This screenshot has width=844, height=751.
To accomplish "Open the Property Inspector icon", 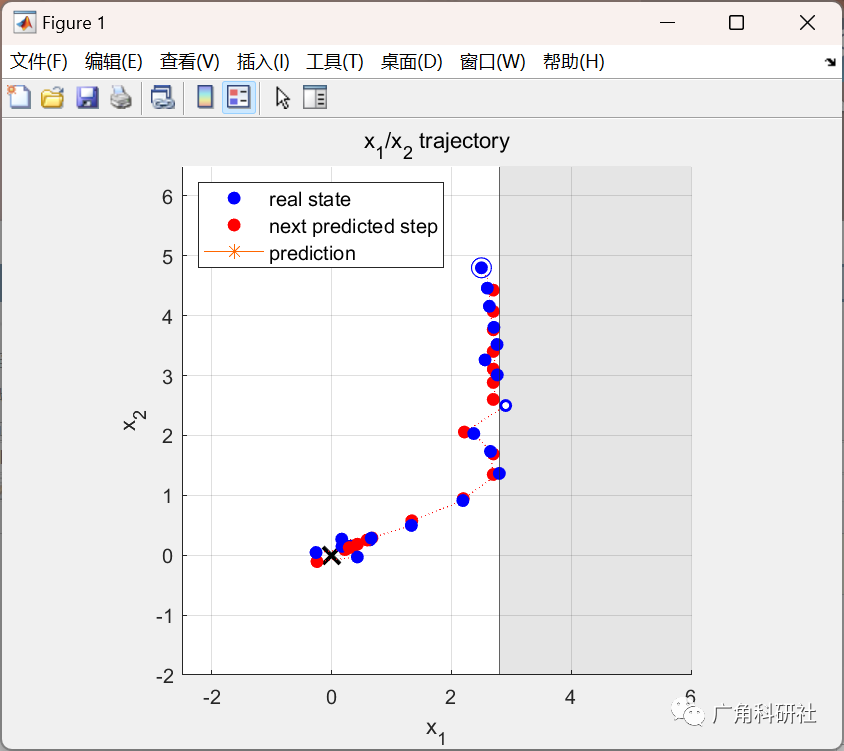I will (x=315, y=97).
